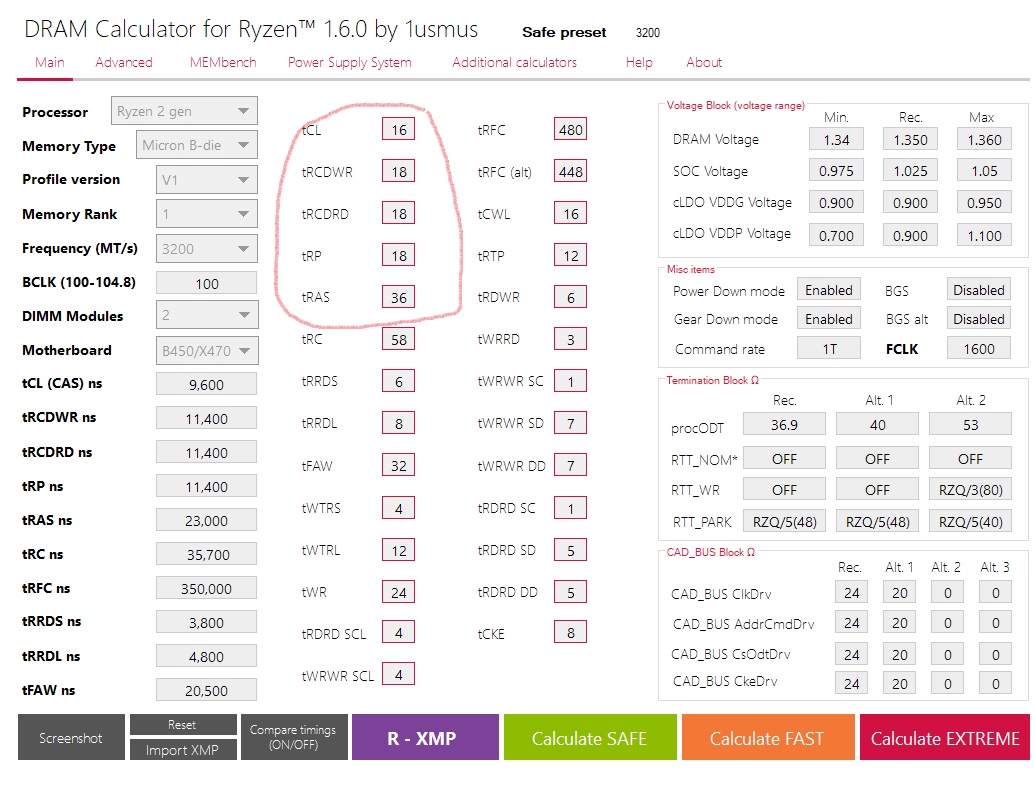Click the tWRWR SCL value box
The image size is (1035, 786).
tap(399, 674)
